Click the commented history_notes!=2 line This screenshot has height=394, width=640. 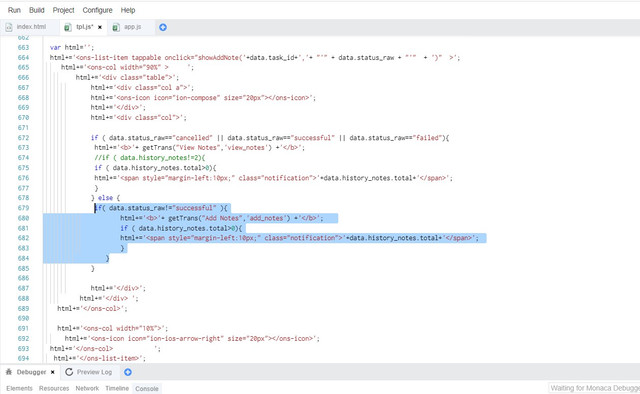coord(149,158)
